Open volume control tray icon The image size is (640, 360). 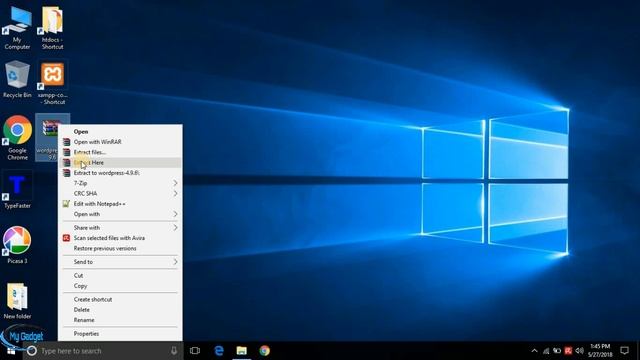[x=580, y=351]
